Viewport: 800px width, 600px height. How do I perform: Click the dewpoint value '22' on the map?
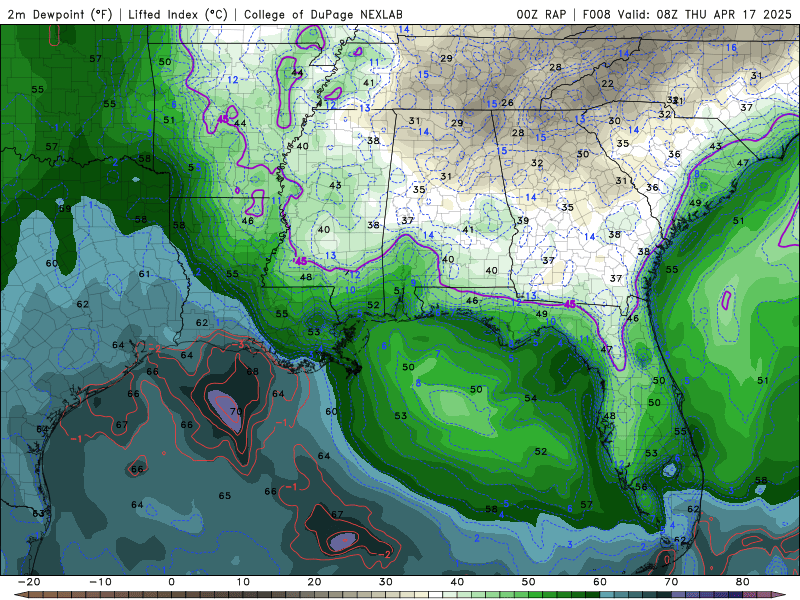click(x=607, y=84)
